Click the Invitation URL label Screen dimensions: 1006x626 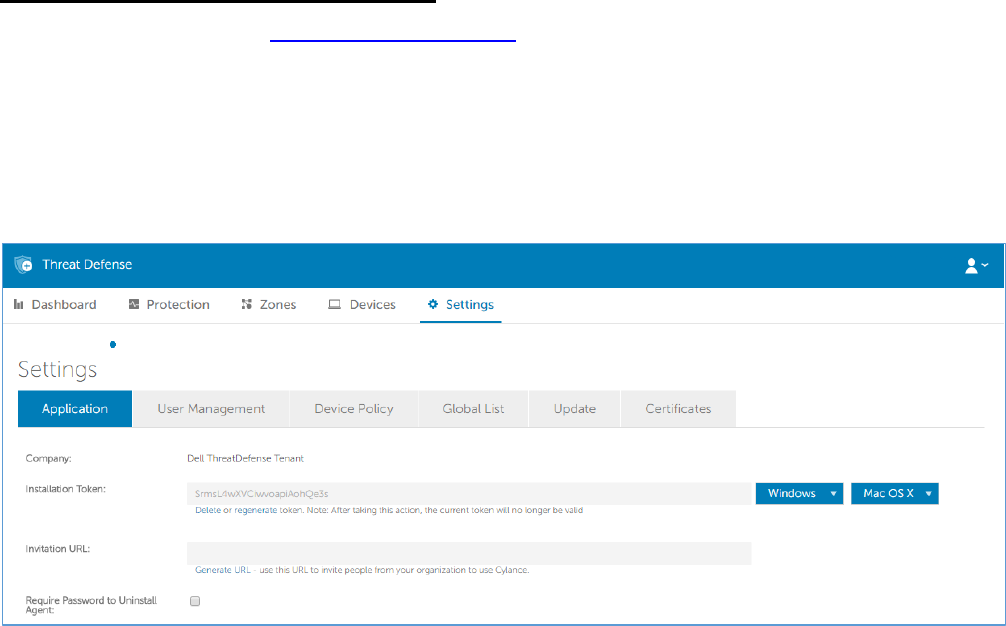(58, 549)
